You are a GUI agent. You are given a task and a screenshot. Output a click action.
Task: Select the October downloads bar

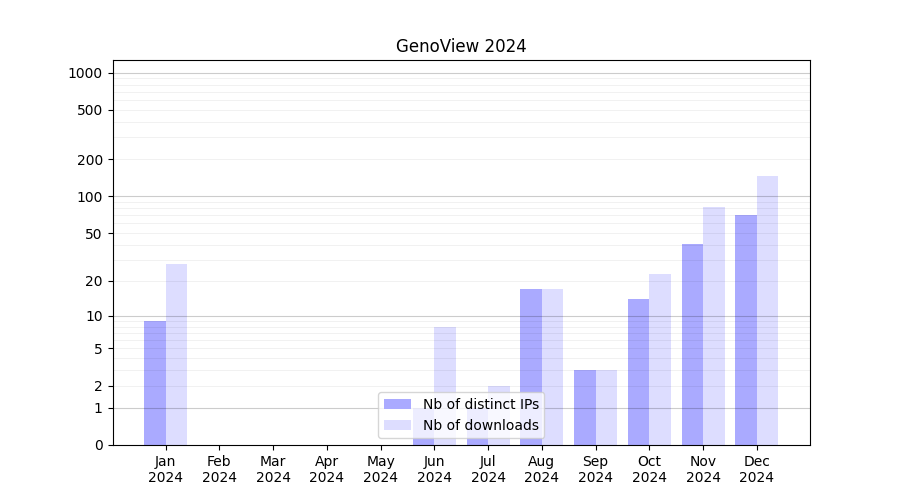(660, 360)
